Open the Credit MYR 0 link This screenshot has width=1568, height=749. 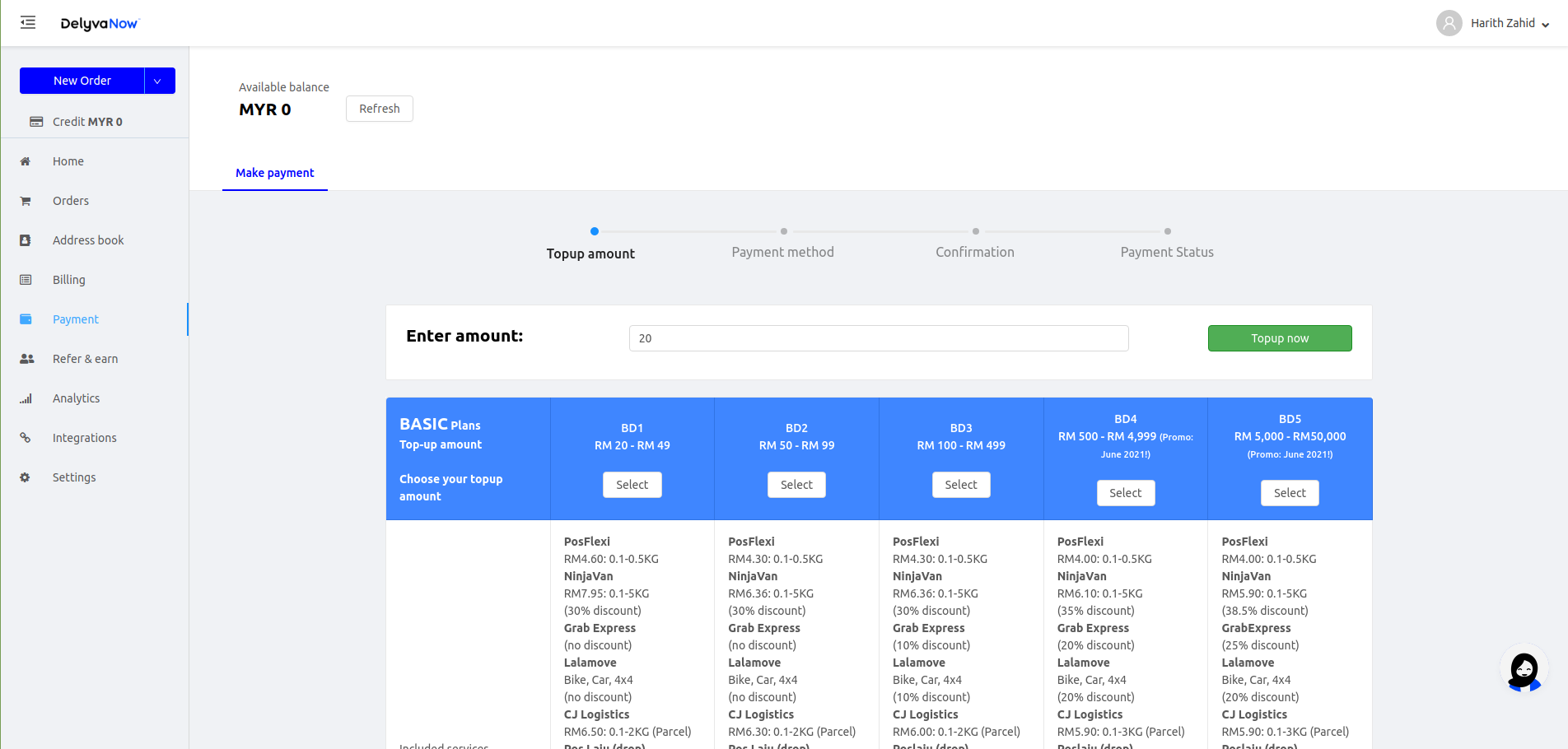[86, 122]
